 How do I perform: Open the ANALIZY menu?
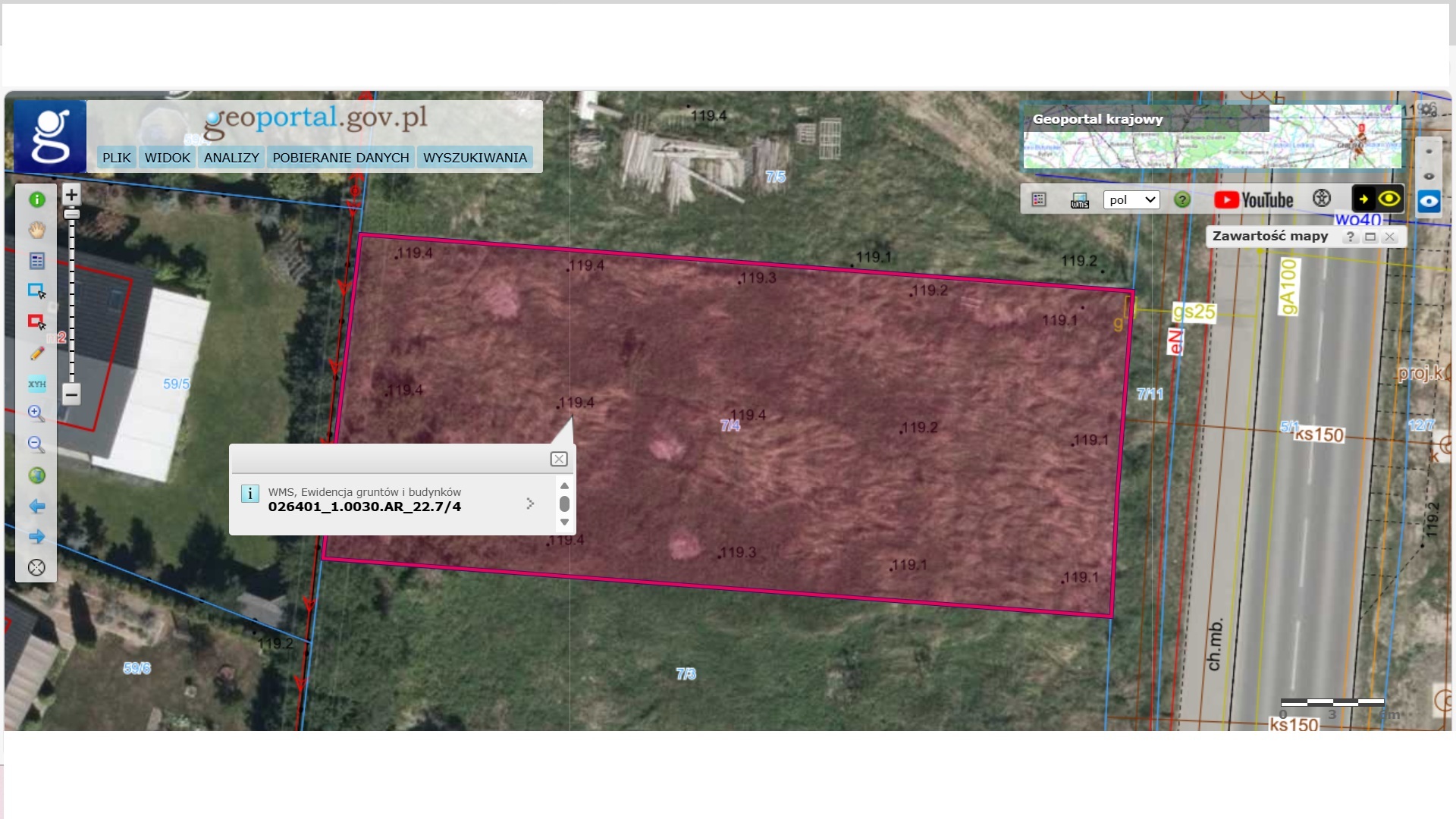pos(231,158)
